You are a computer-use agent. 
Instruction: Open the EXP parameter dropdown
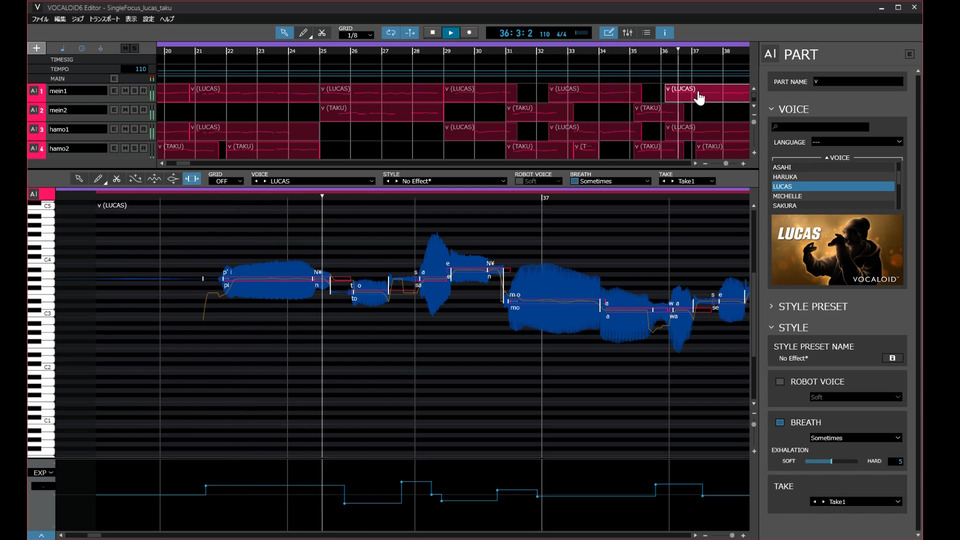point(42,473)
